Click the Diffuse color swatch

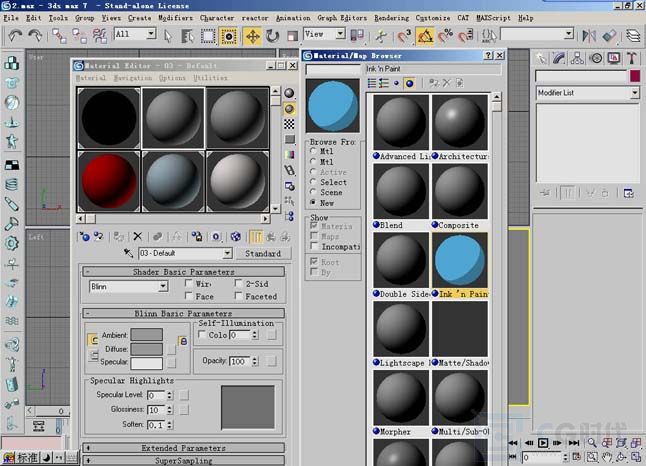click(x=147, y=349)
